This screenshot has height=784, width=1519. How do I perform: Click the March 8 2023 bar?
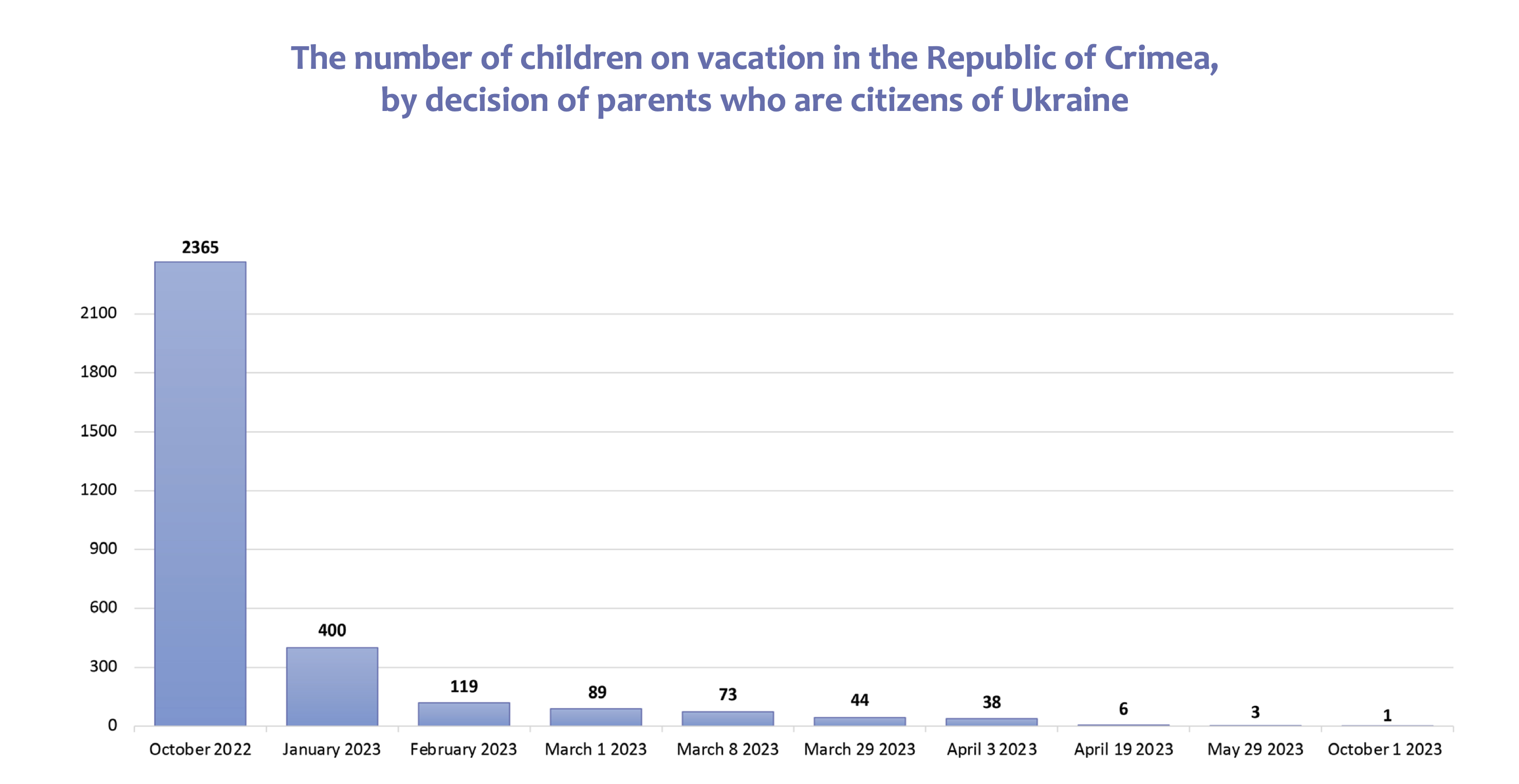(728, 719)
